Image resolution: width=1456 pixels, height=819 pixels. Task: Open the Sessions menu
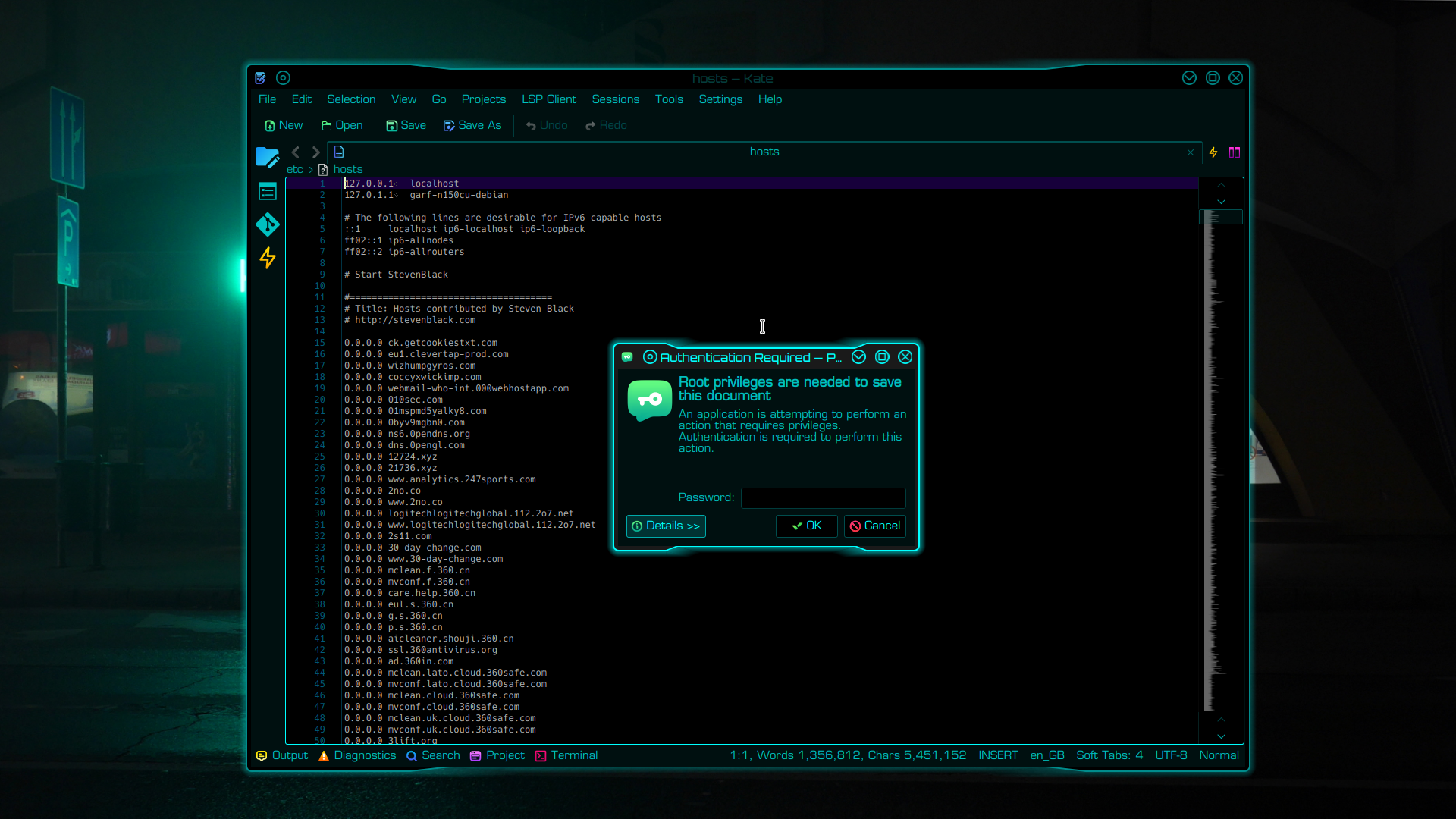pos(616,99)
